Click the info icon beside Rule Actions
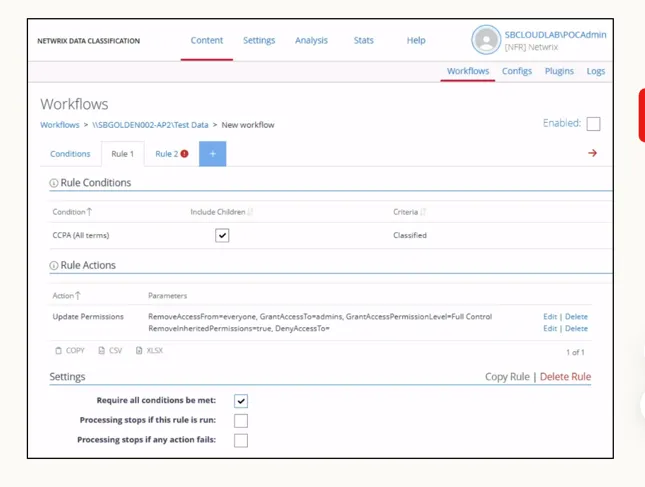Viewport: 645px width, 487px height. (53, 266)
